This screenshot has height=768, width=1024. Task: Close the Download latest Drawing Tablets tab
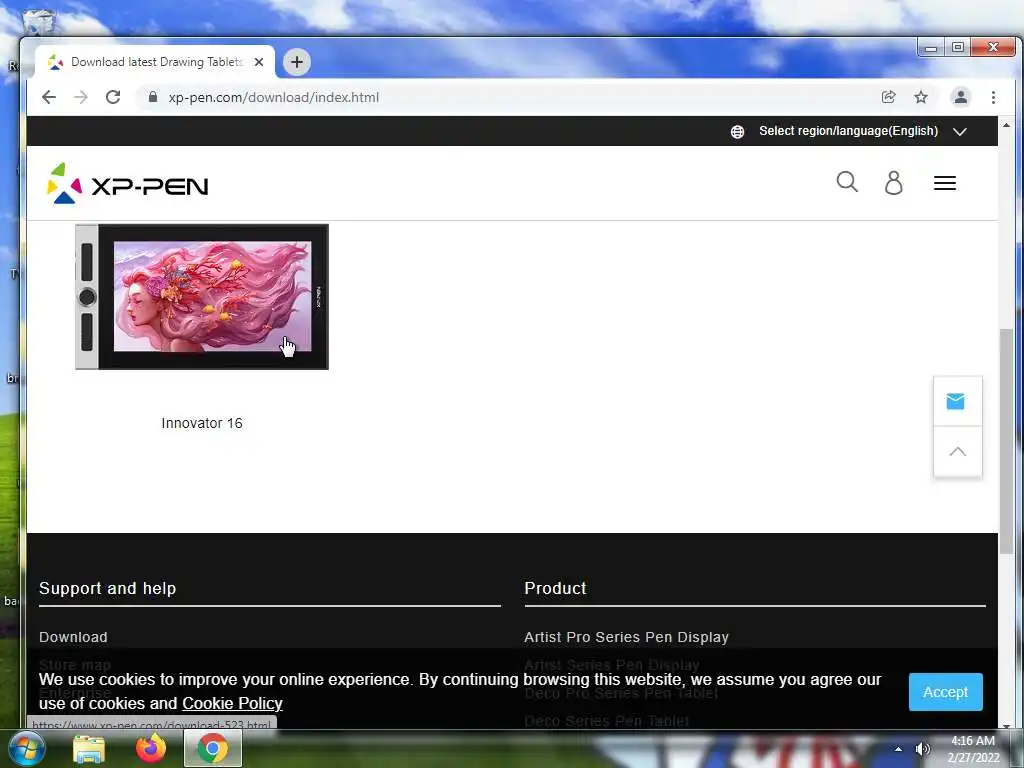(x=259, y=62)
